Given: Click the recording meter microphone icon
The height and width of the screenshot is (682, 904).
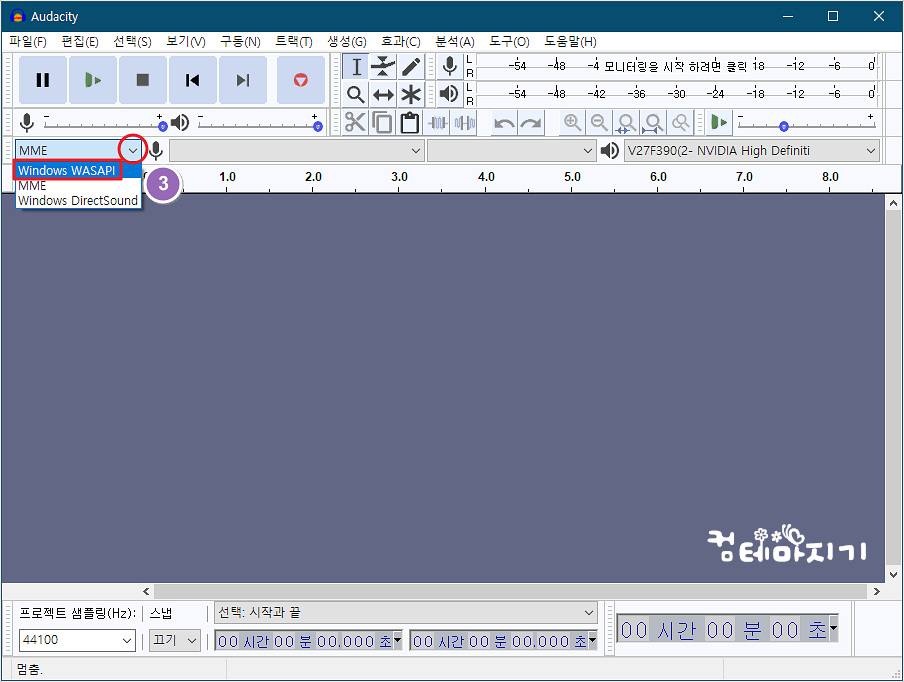Looking at the screenshot, I should pos(450,66).
